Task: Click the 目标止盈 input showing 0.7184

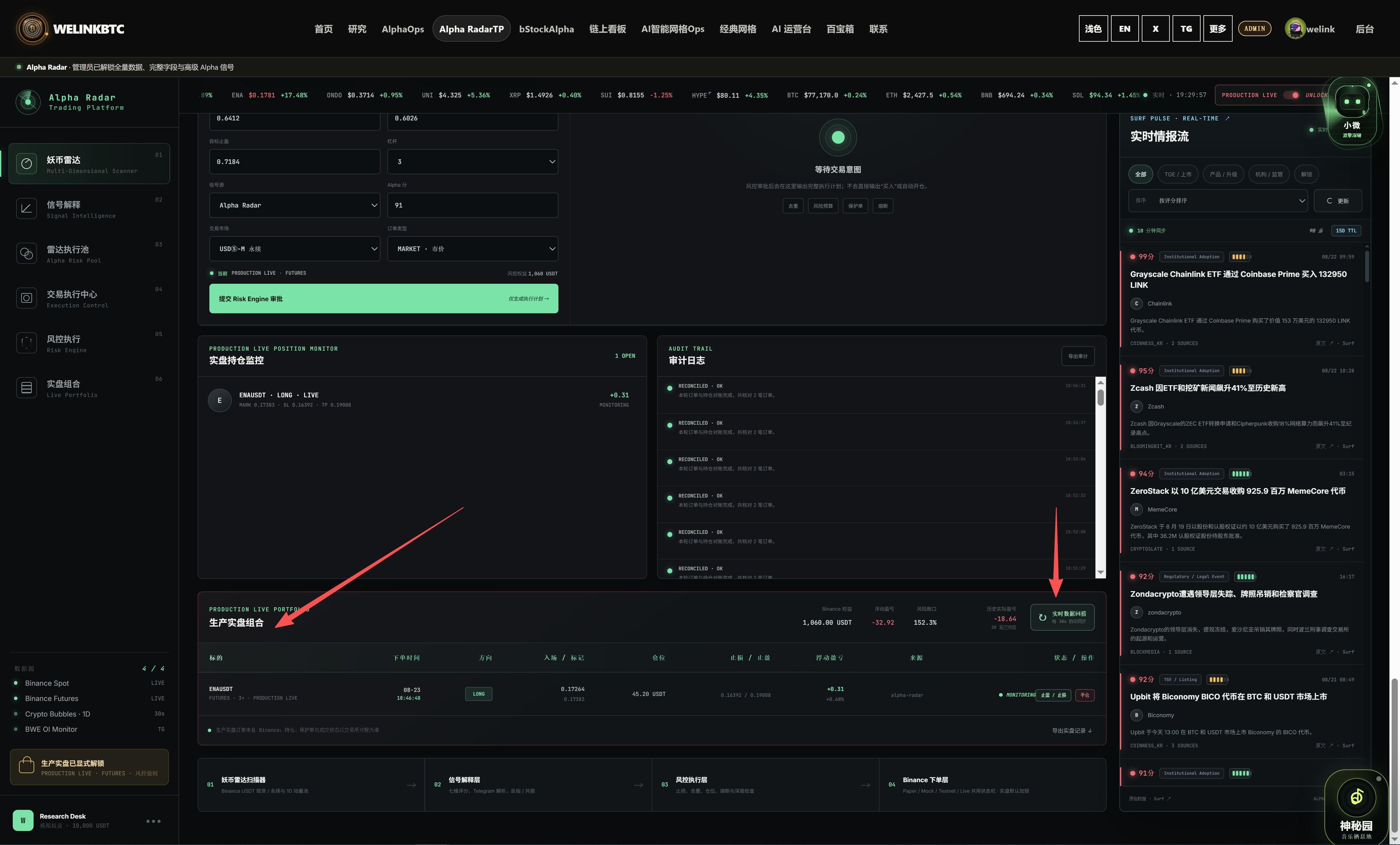Action: click(x=294, y=161)
